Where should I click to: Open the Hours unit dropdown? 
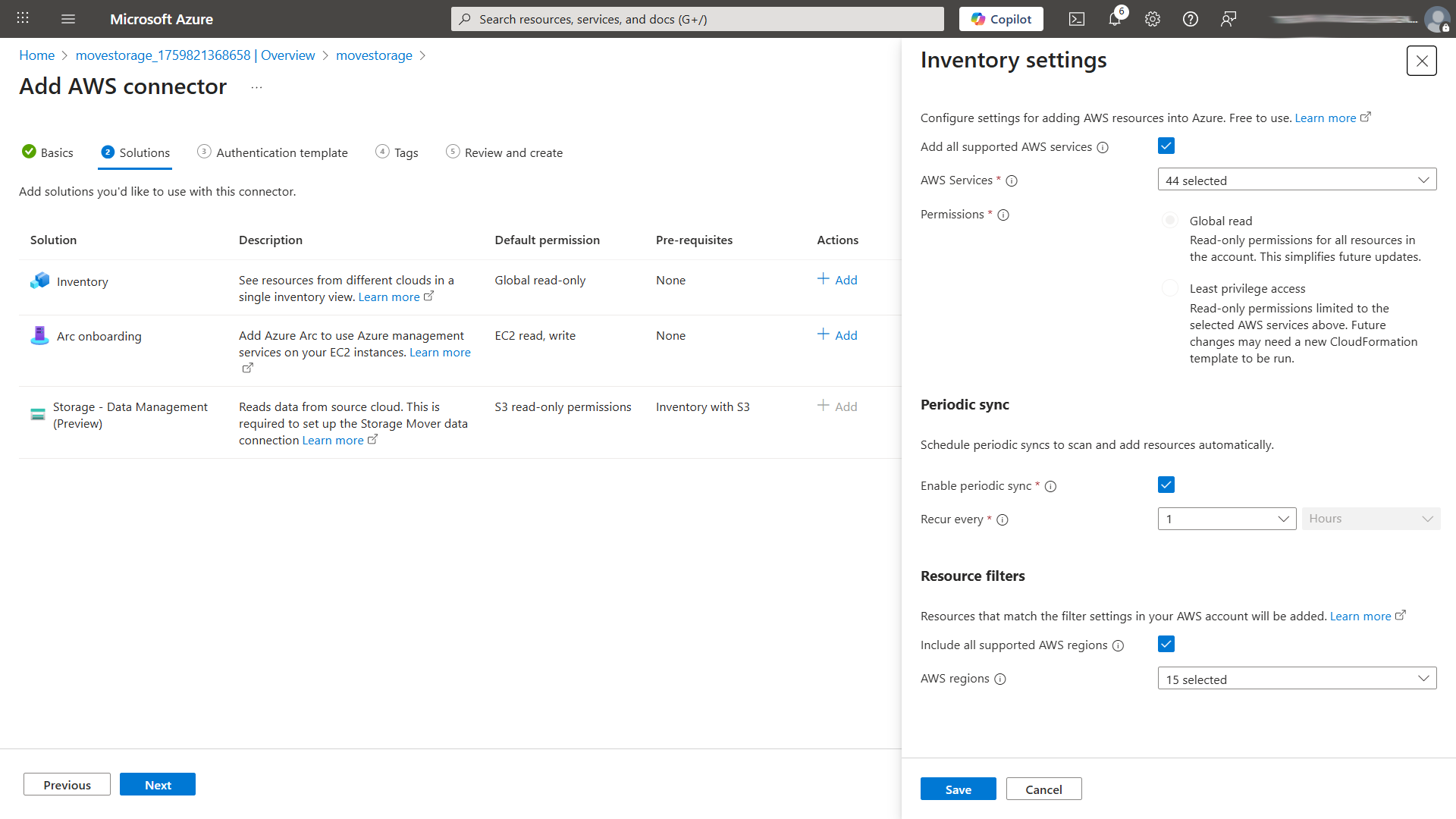1370,518
